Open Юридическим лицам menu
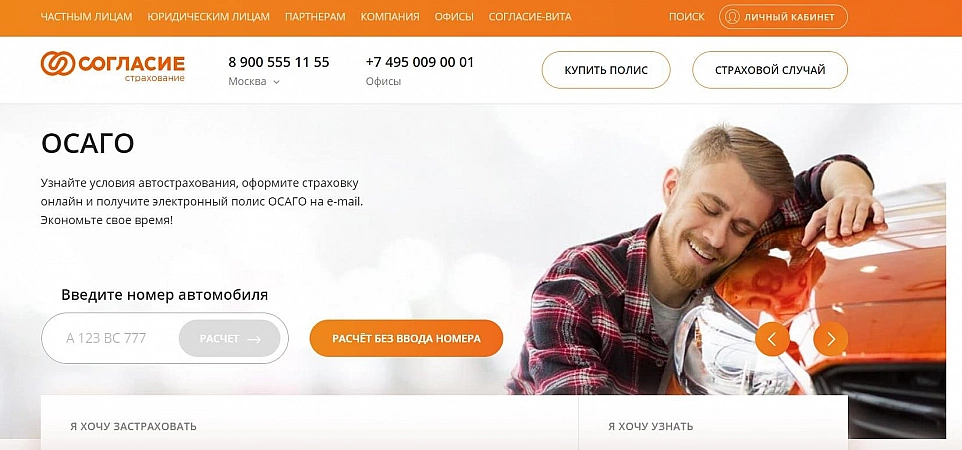Image resolution: width=962 pixels, height=450 pixels. (x=209, y=17)
